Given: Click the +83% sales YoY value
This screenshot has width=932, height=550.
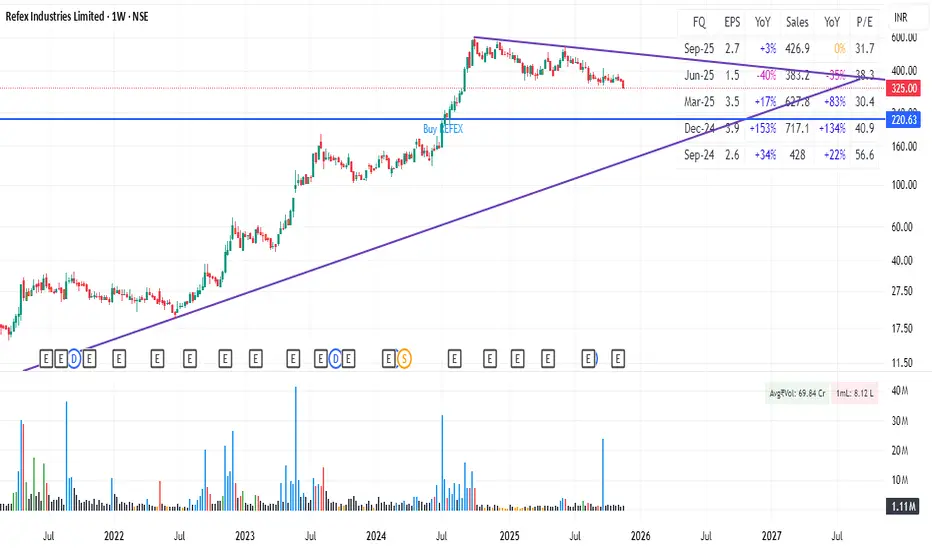Looking at the screenshot, I should (835, 102).
